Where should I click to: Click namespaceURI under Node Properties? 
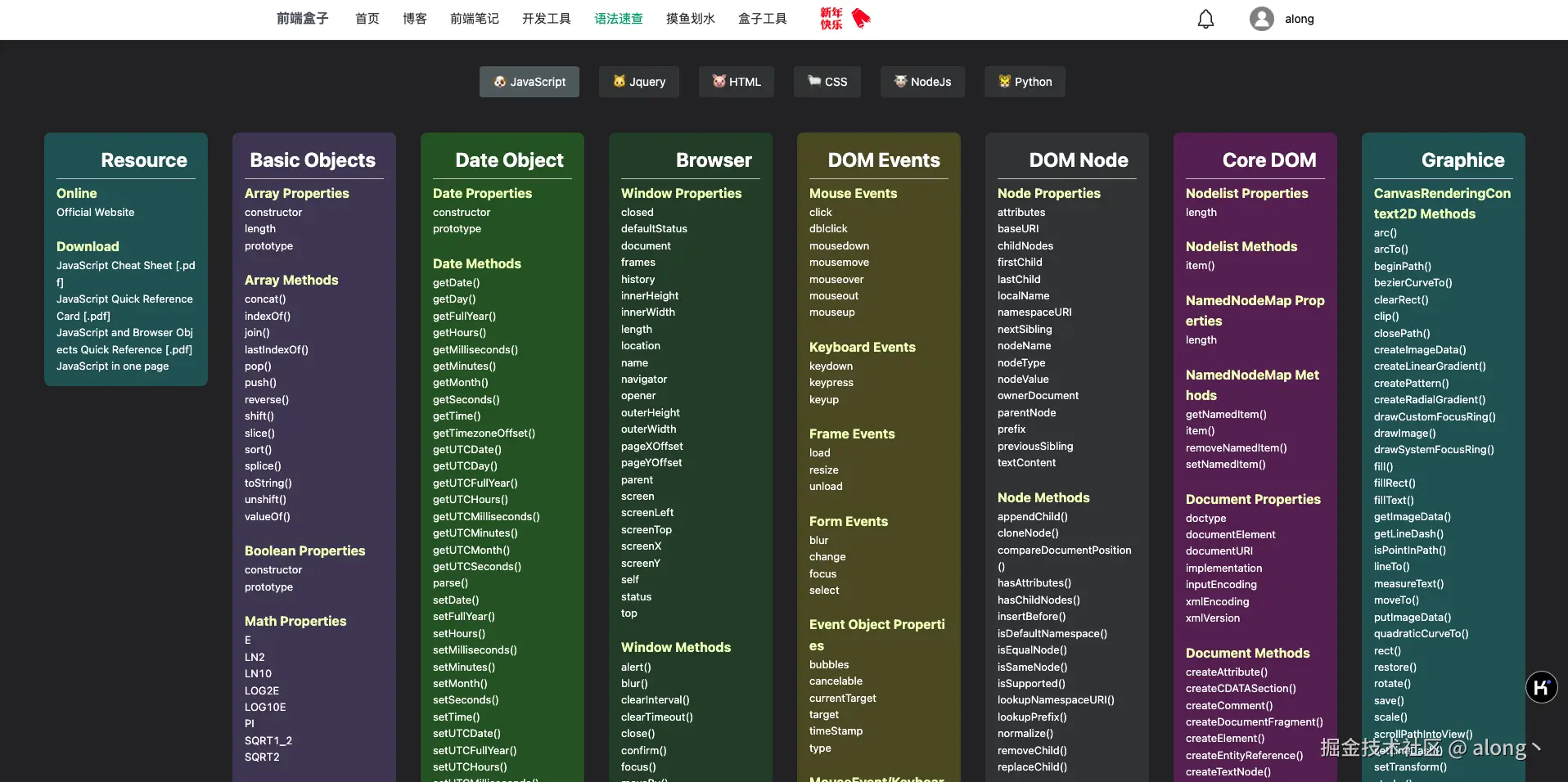pyautogui.click(x=1034, y=312)
